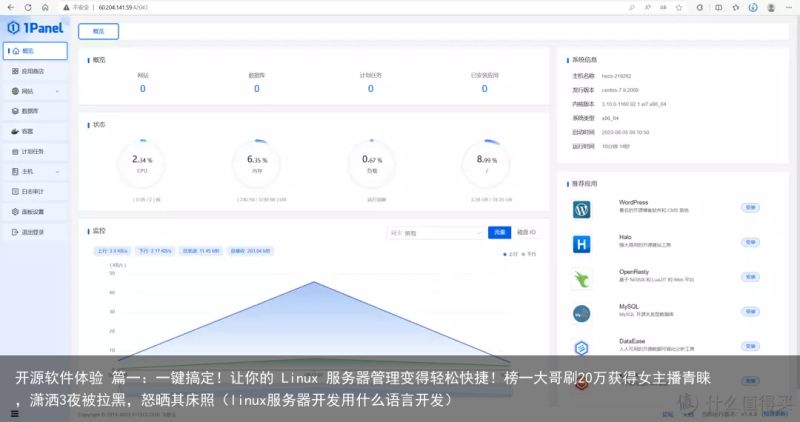Open browser more options menu
This screenshot has height=422, width=800.
788,8
